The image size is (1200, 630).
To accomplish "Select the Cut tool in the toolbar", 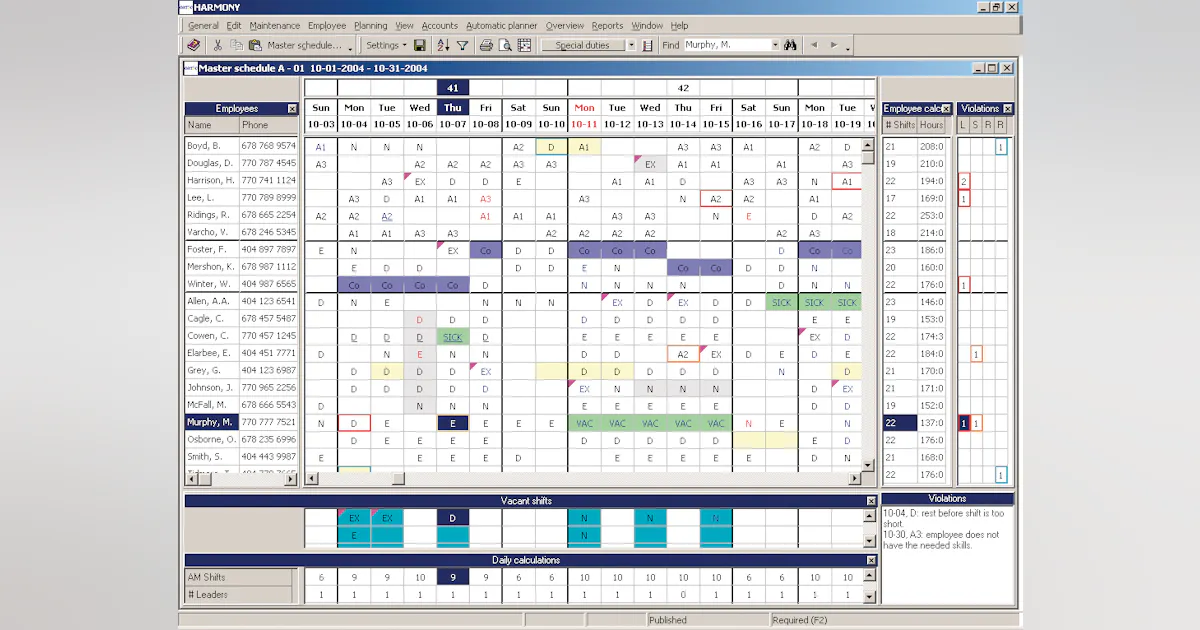I will point(217,45).
